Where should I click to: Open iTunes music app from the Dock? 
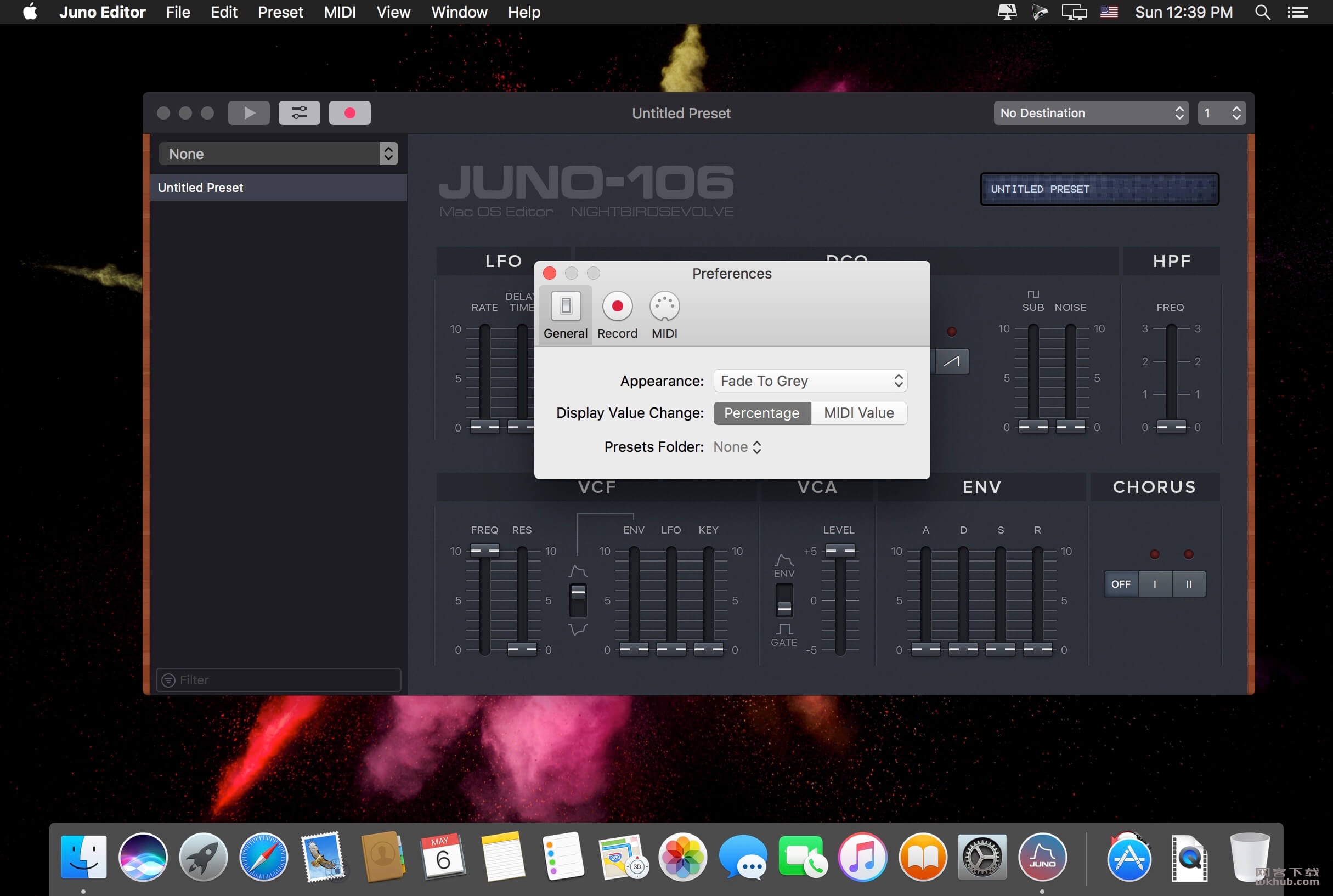862,857
